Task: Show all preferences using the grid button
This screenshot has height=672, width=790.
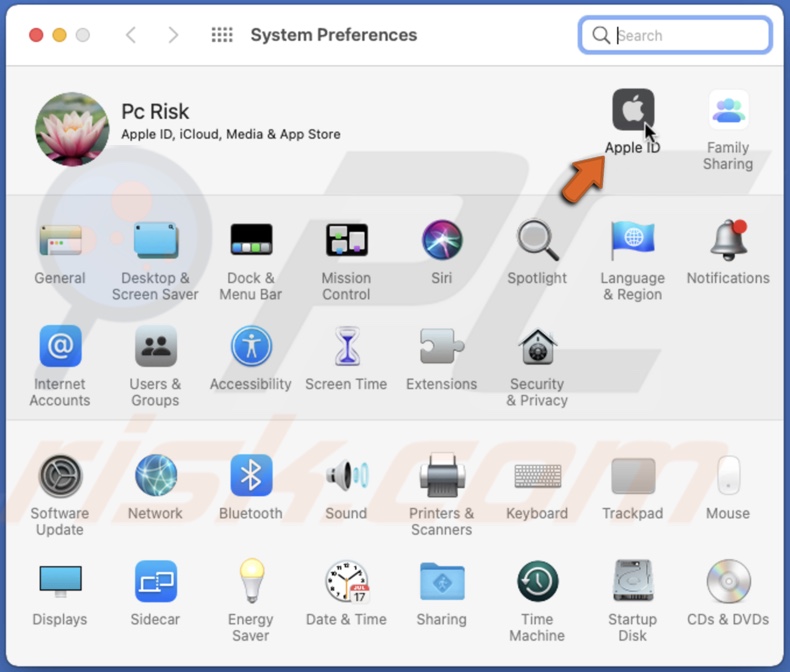Action: coord(222,35)
